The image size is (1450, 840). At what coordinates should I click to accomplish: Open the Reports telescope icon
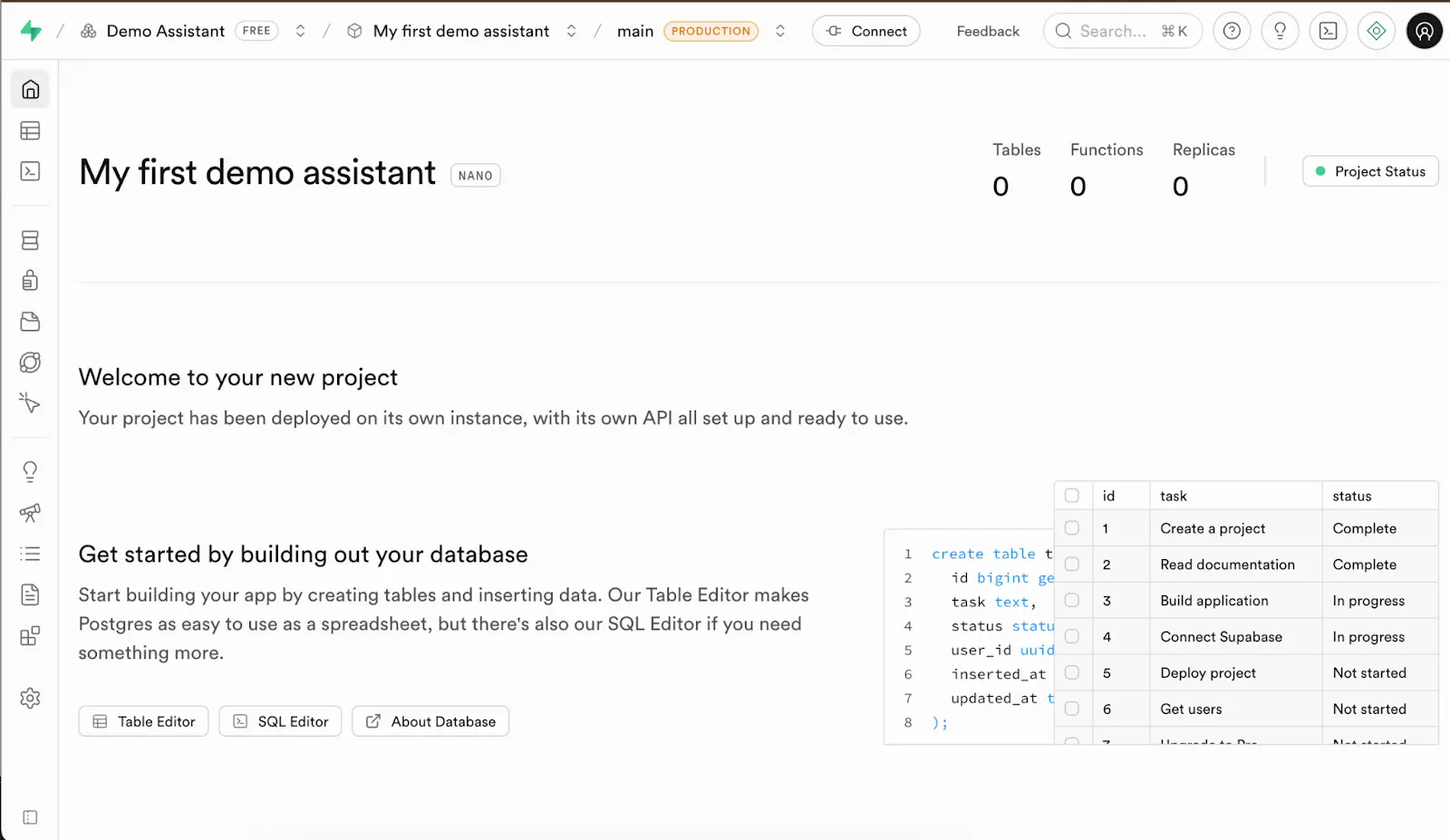(x=30, y=514)
